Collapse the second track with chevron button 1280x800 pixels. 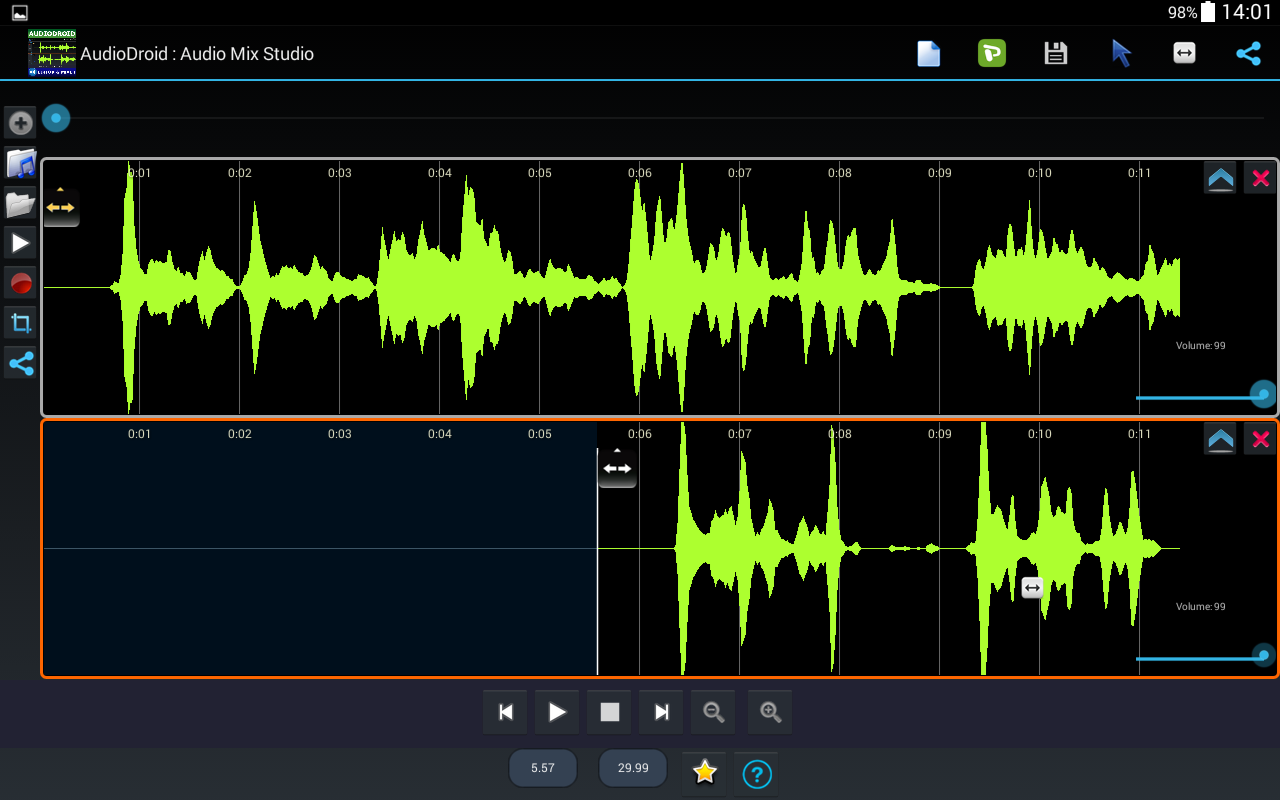pos(1221,439)
